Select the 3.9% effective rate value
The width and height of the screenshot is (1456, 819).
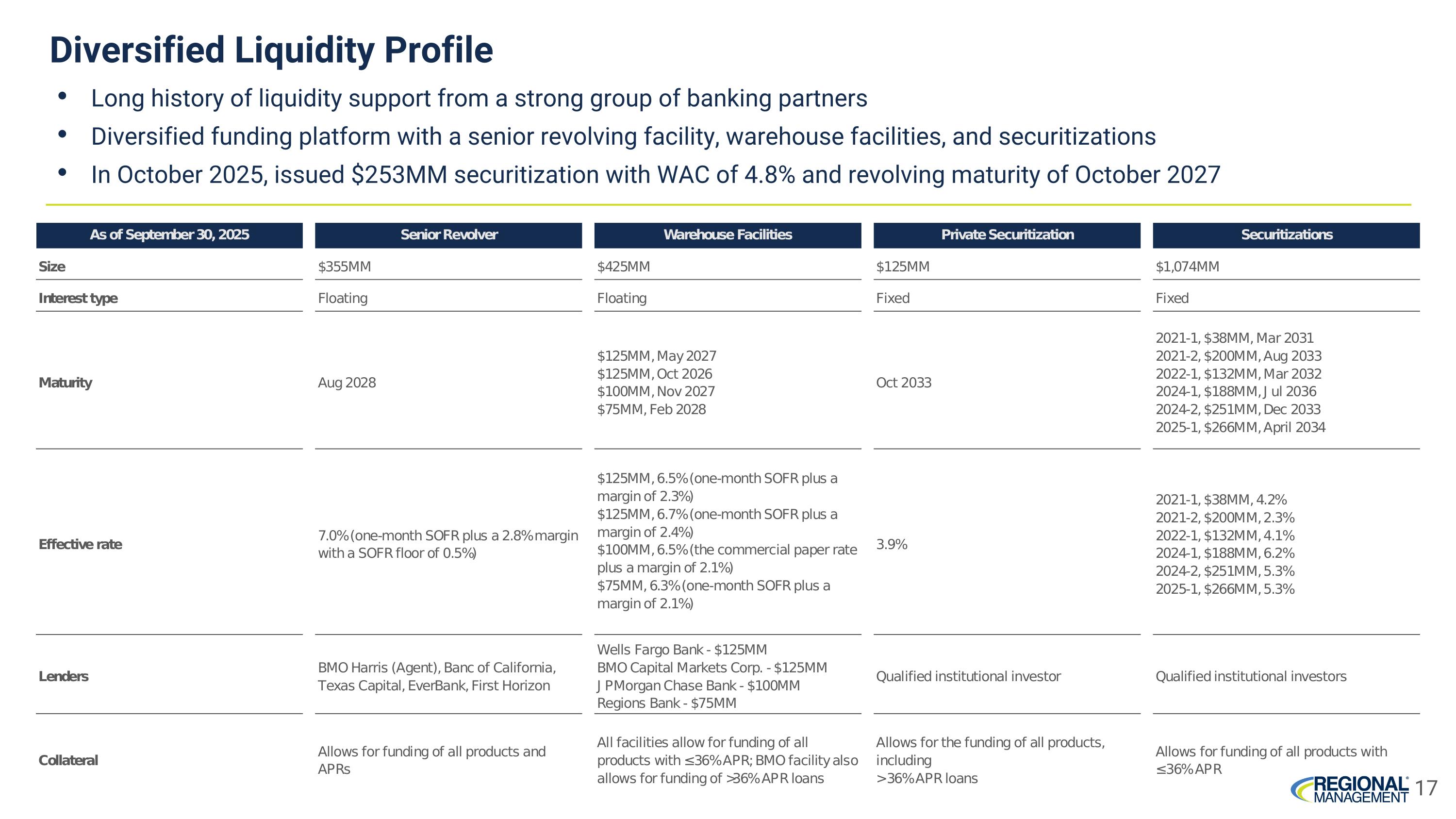(892, 544)
